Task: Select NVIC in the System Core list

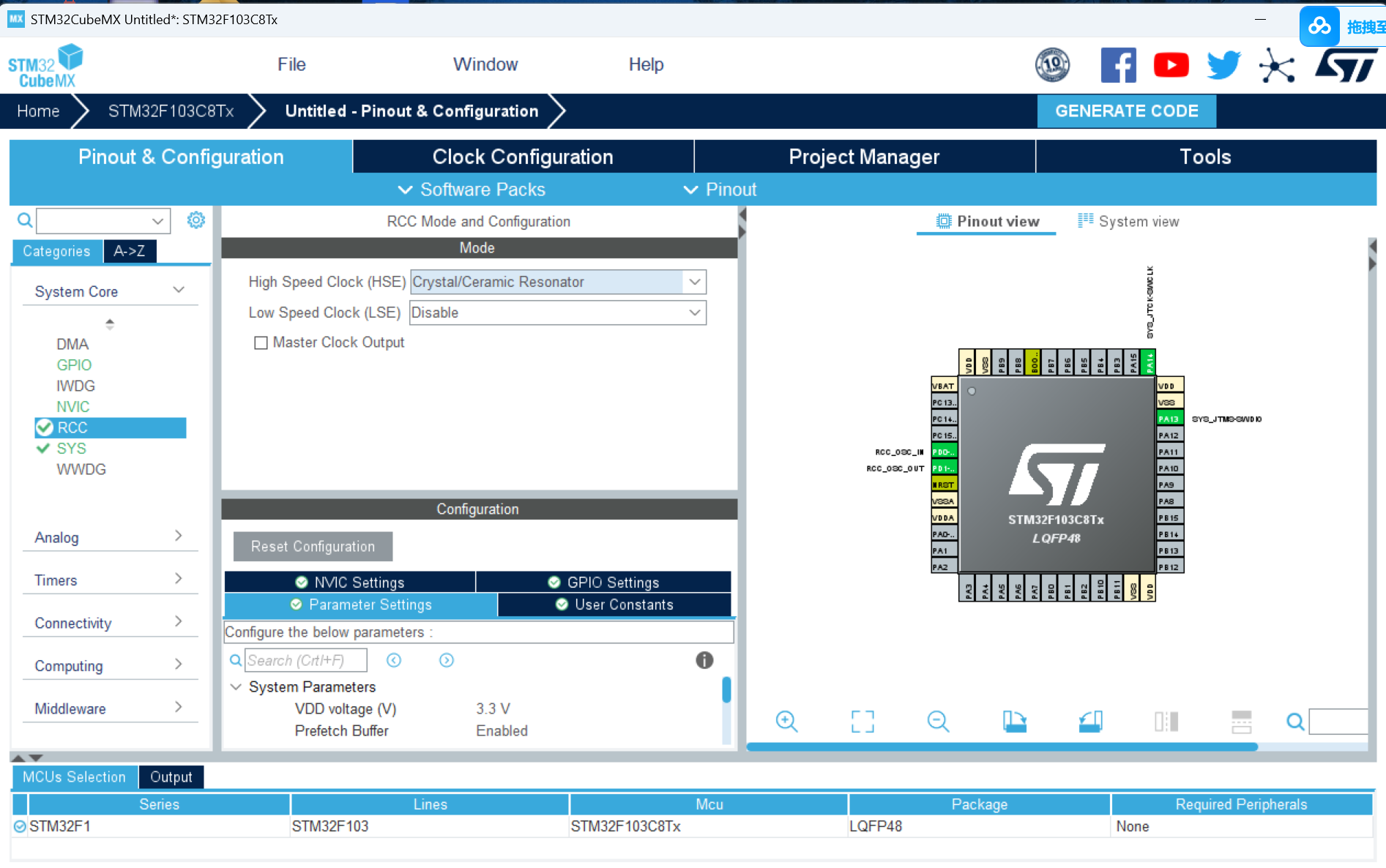Action: click(73, 406)
